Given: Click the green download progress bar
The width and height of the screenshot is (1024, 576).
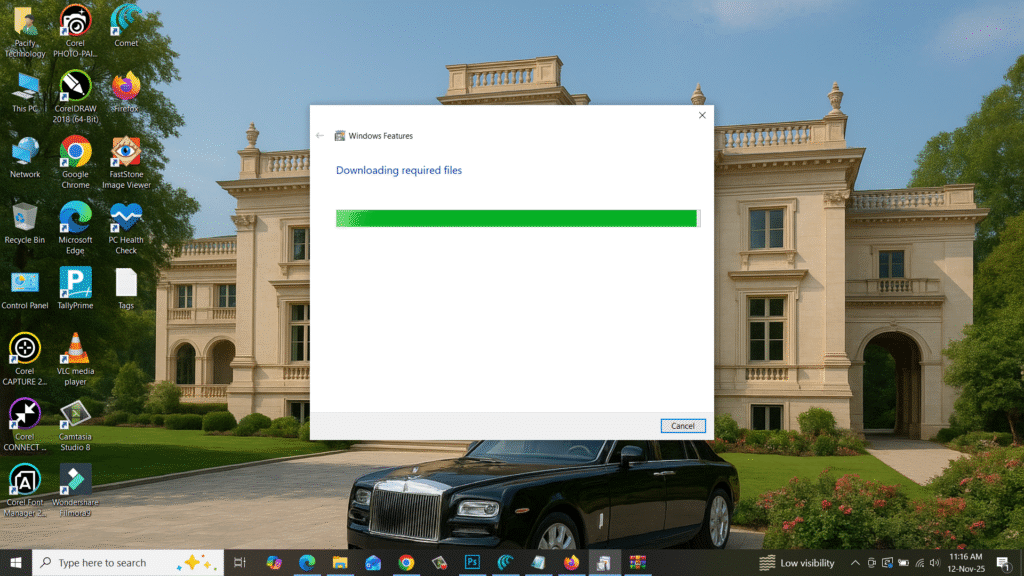Looking at the screenshot, I should click(517, 218).
